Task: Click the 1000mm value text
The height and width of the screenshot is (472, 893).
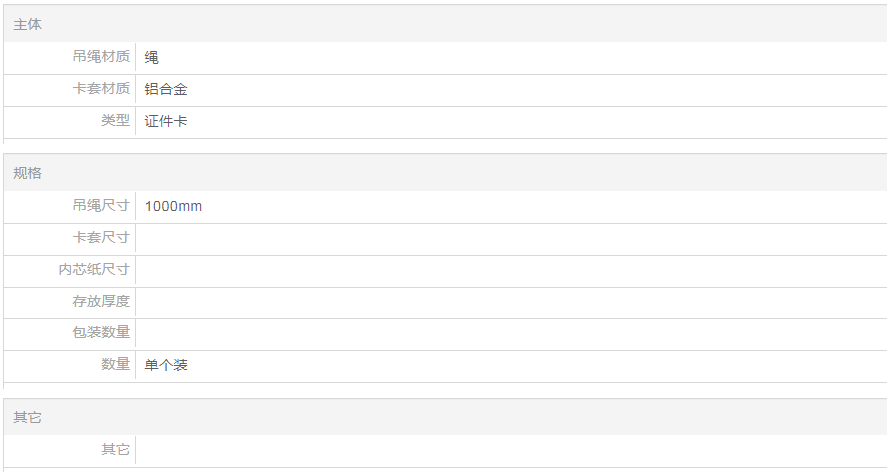Action: click(173, 206)
